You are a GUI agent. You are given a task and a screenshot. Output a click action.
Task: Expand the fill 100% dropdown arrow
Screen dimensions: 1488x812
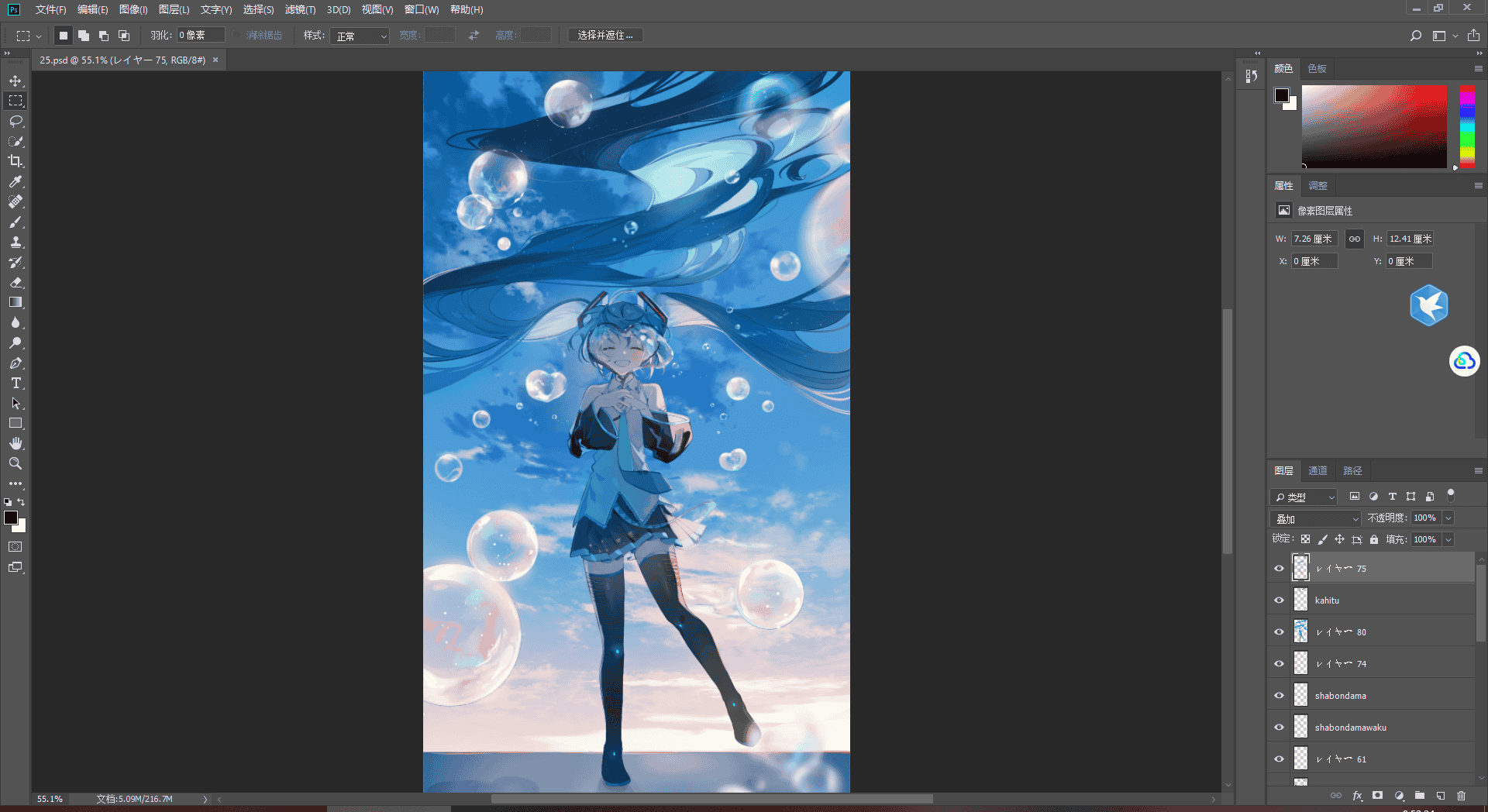[x=1448, y=539]
